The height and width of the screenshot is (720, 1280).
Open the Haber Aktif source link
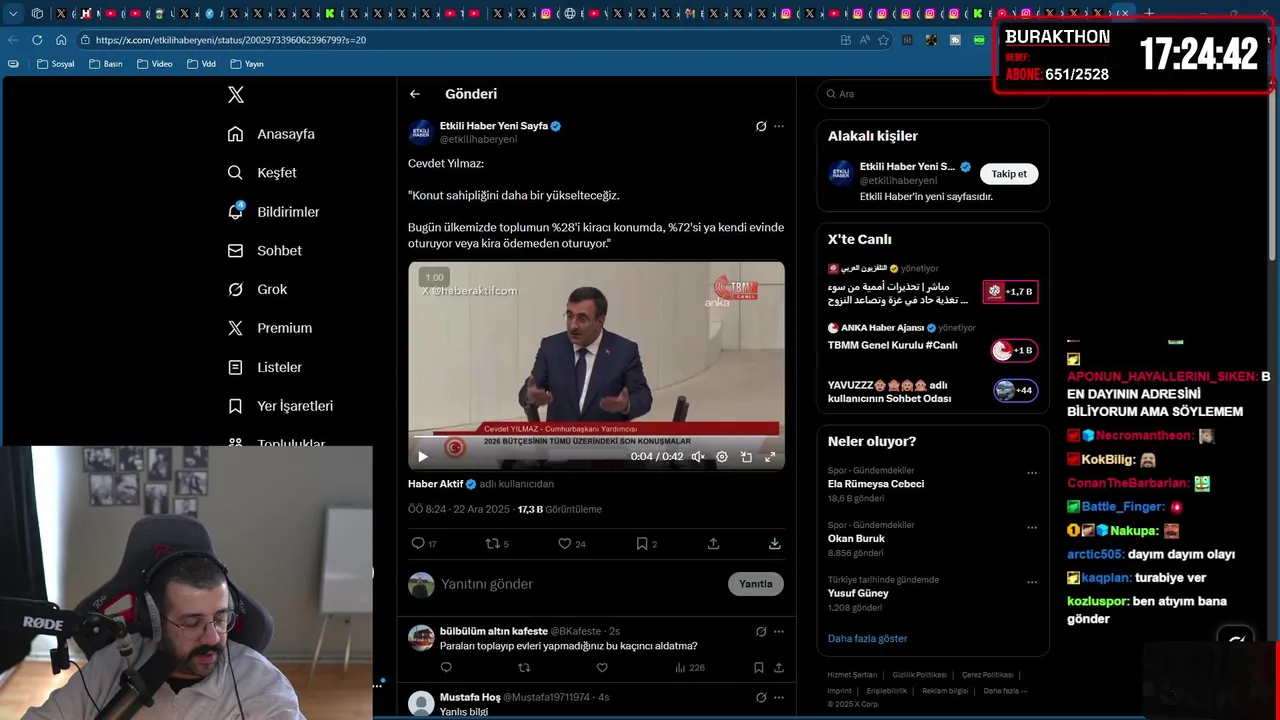[x=436, y=484]
